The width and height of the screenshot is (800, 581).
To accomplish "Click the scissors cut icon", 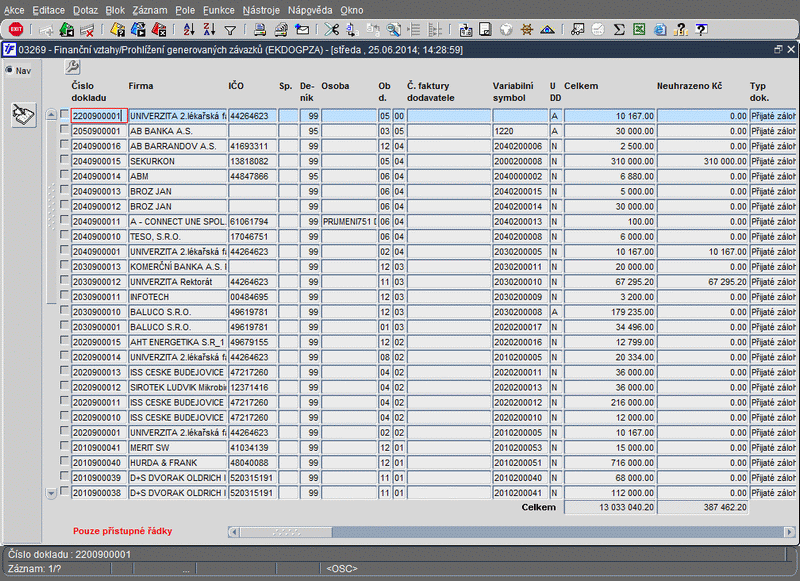I will tap(332, 29).
